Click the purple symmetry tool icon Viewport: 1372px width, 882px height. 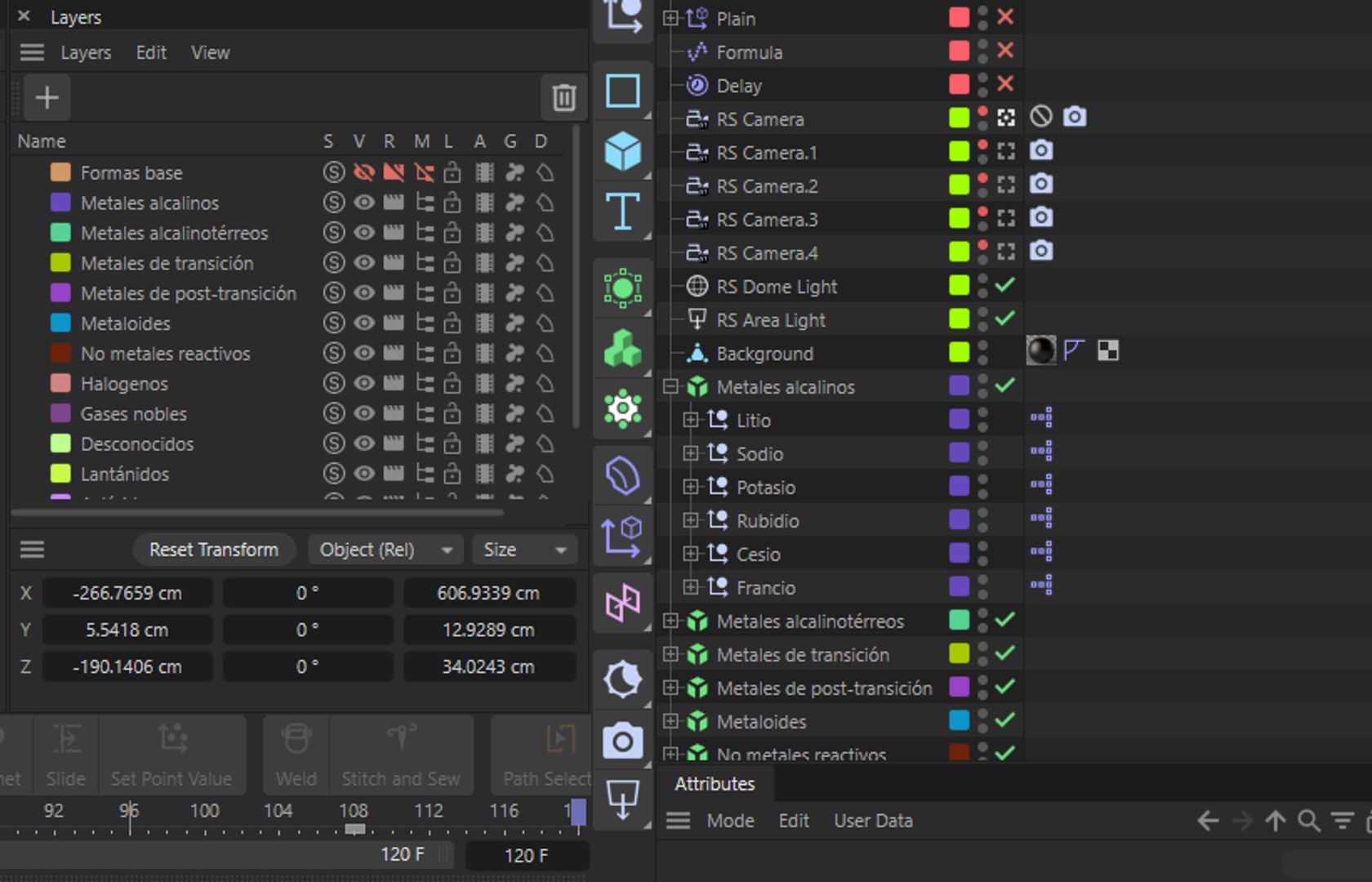(x=622, y=604)
